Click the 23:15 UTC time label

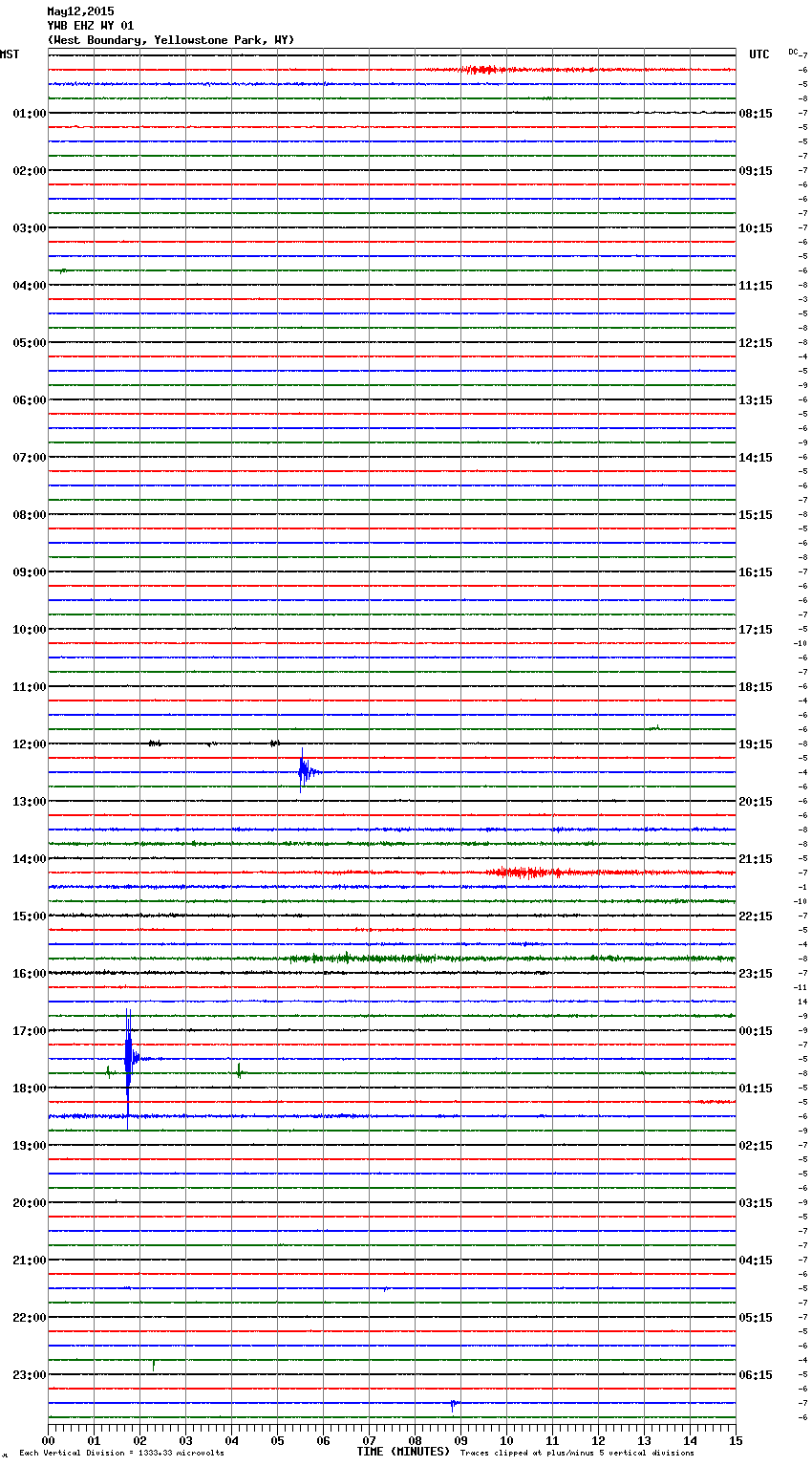[x=756, y=974]
